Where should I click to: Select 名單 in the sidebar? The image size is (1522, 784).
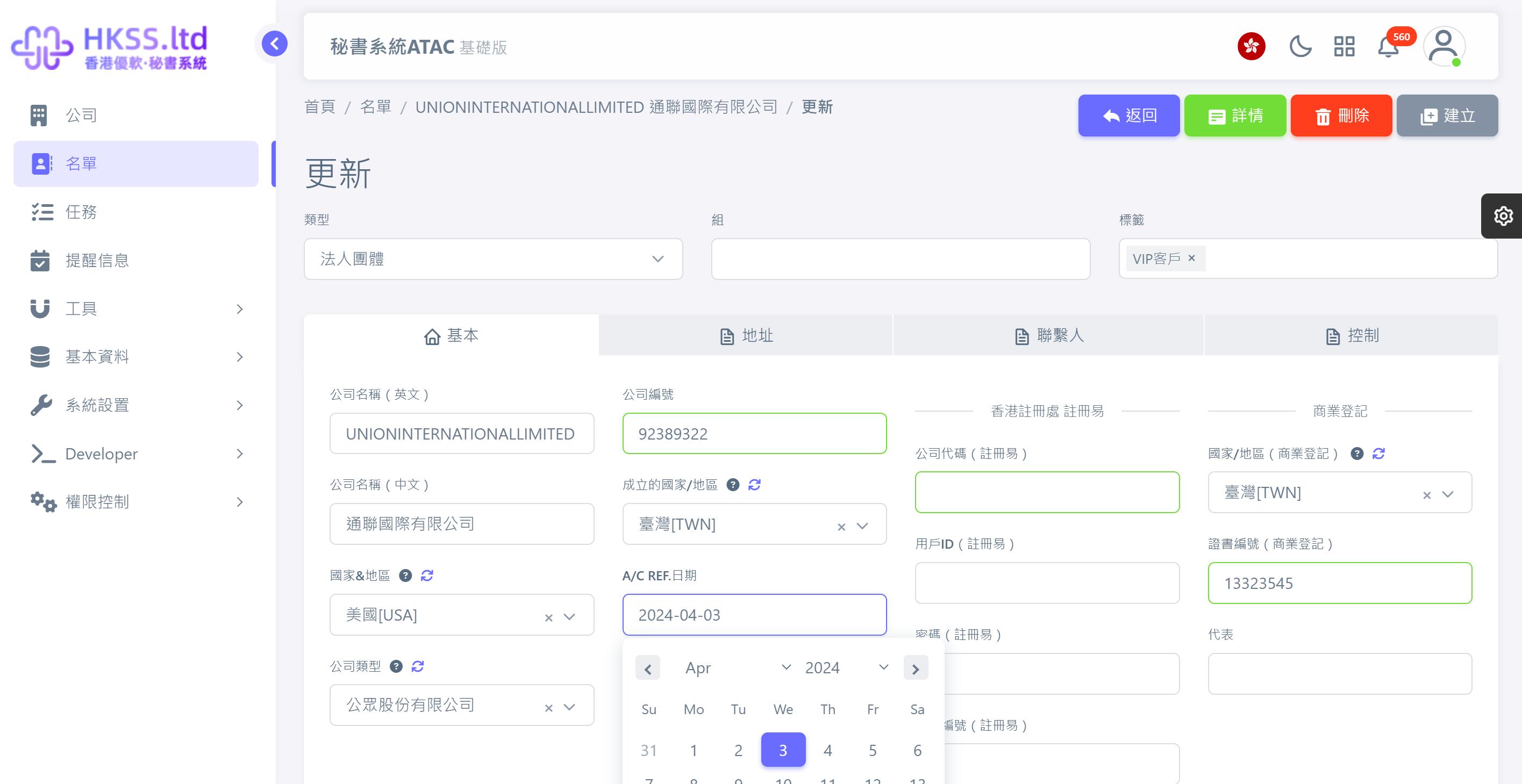tap(136, 163)
